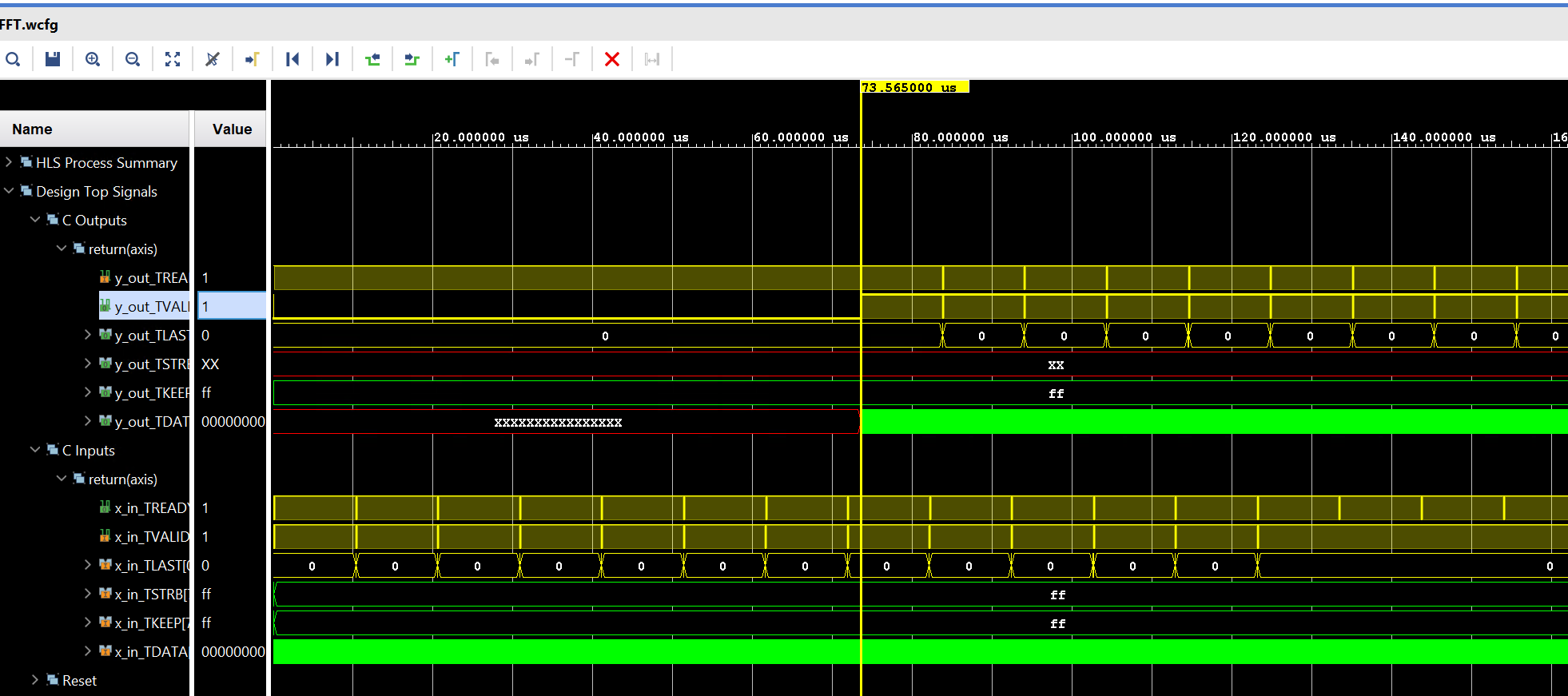Collapse the C Inputs group
Image resolution: width=1568 pixels, height=696 pixels.
35,450
